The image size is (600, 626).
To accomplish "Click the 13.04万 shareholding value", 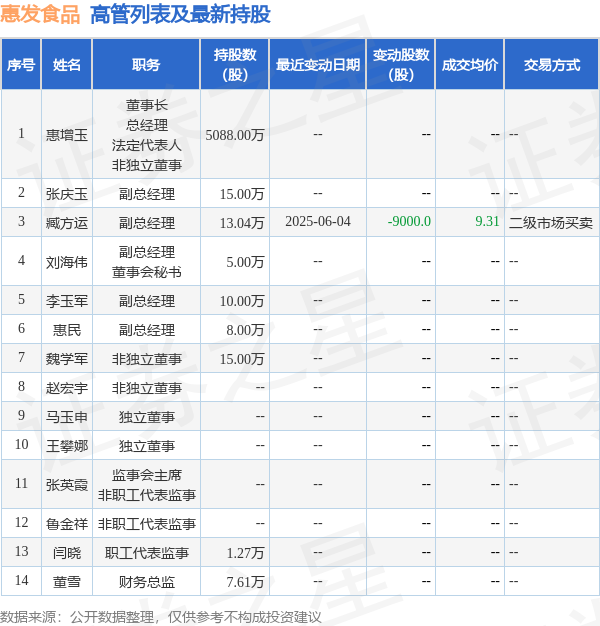I will point(242,223).
